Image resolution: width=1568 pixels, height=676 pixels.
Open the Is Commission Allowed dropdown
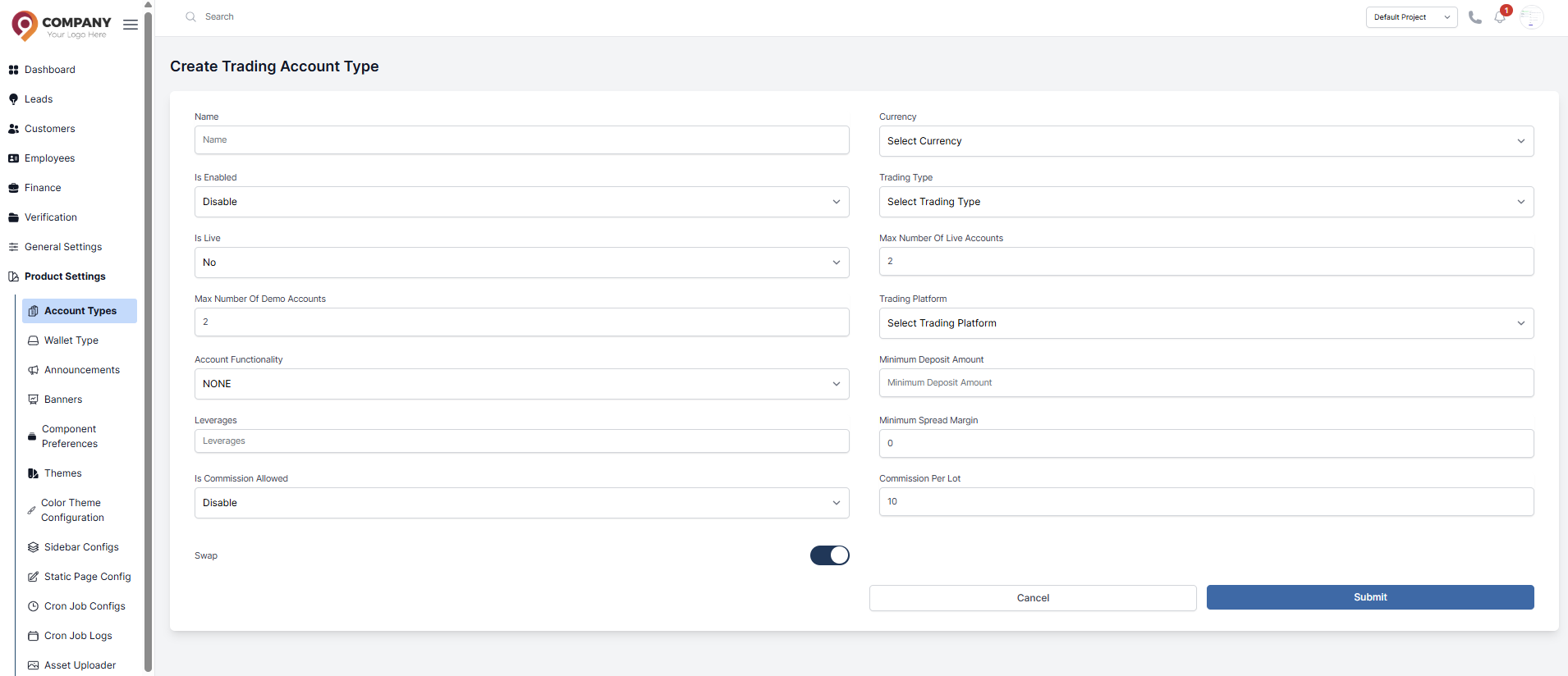tap(521, 503)
